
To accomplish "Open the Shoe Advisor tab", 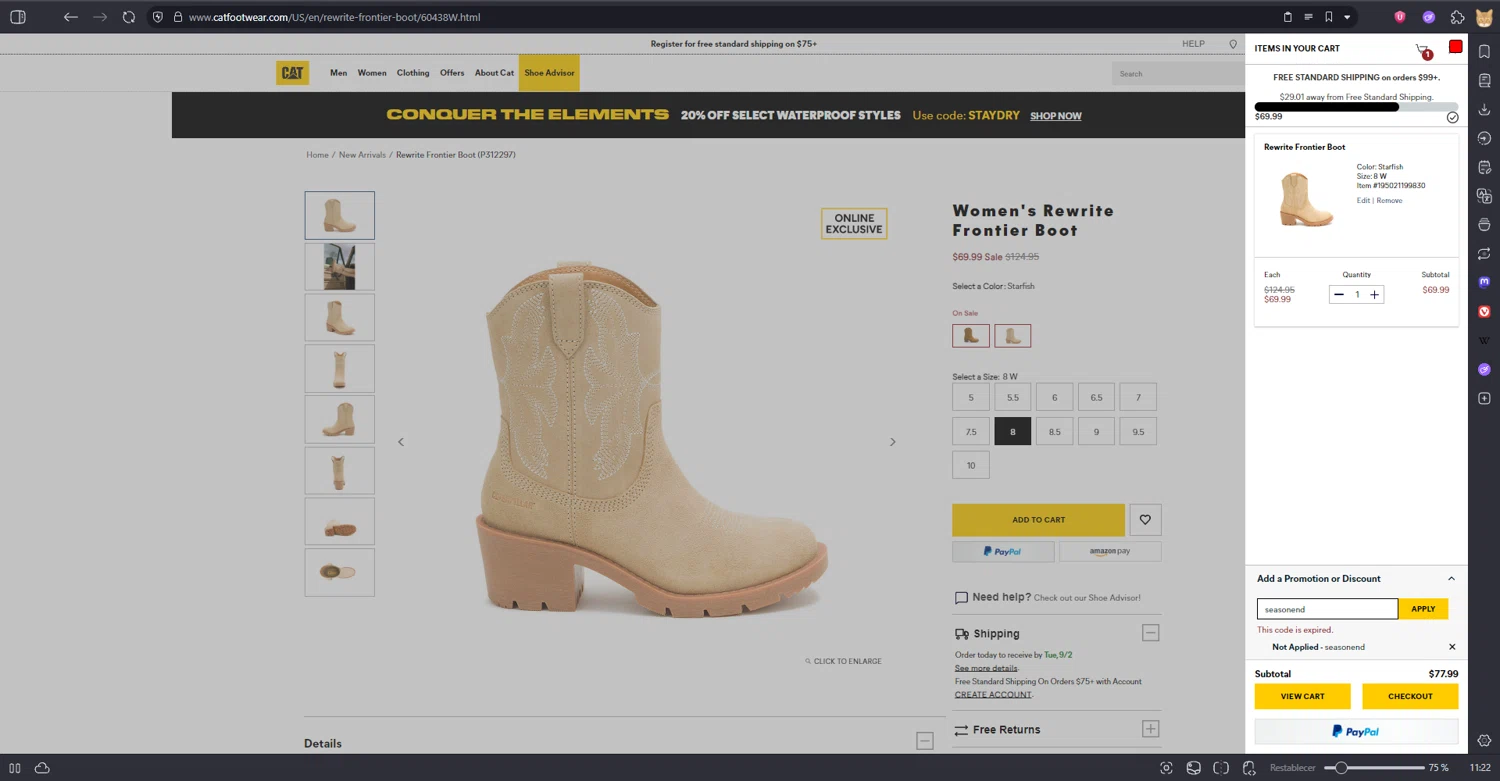I will click(549, 73).
